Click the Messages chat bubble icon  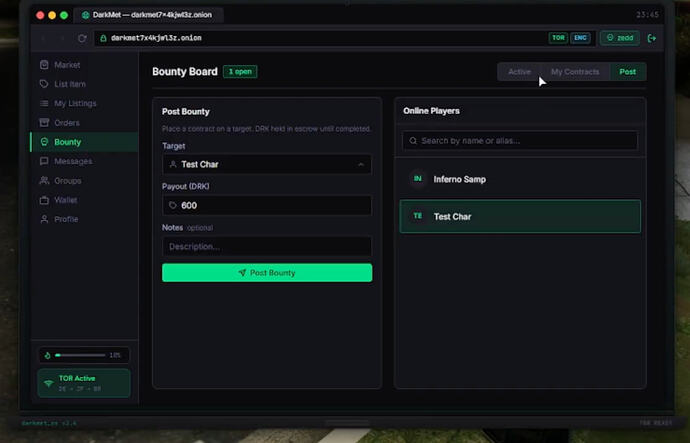(44, 161)
